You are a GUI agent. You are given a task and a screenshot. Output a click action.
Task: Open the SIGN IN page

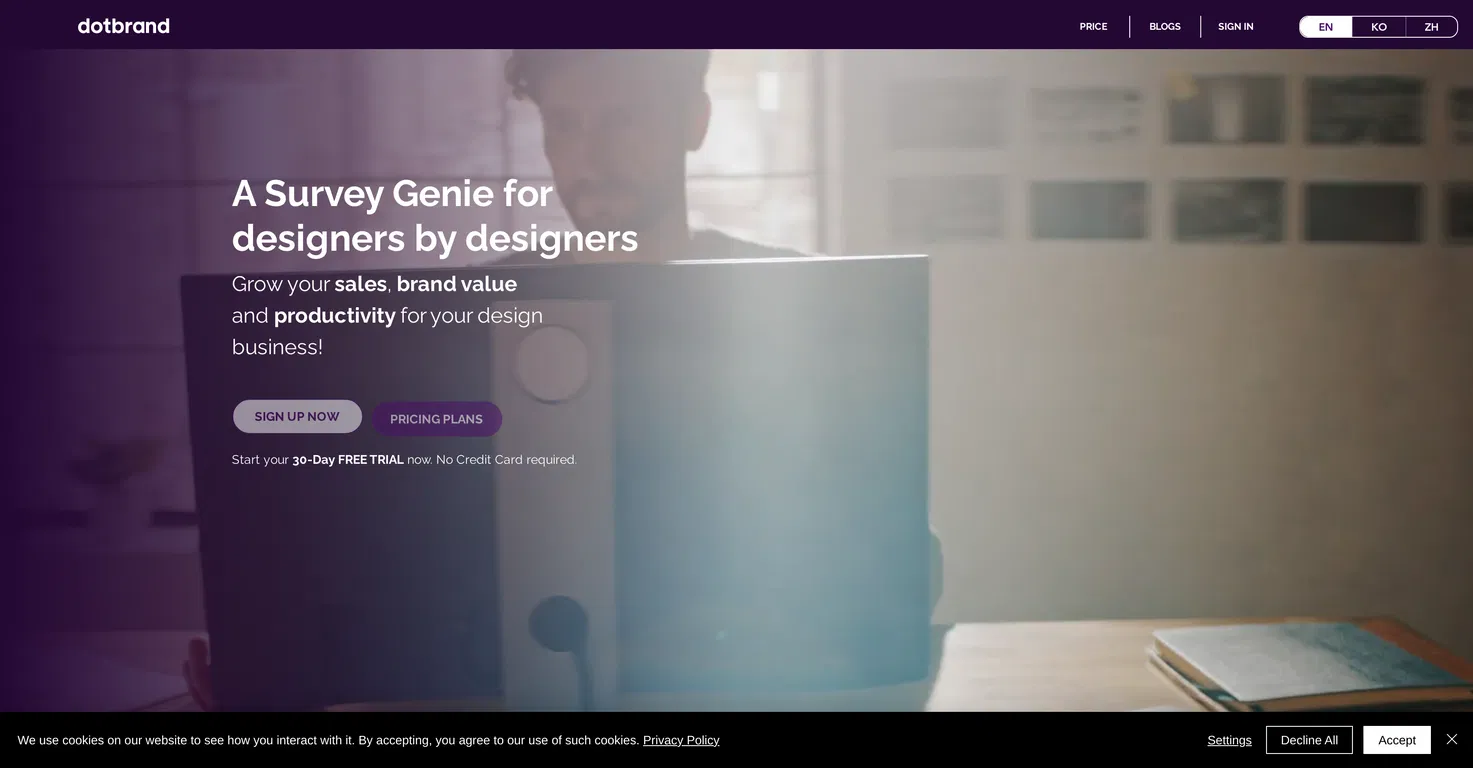[x=1235, y=27]
